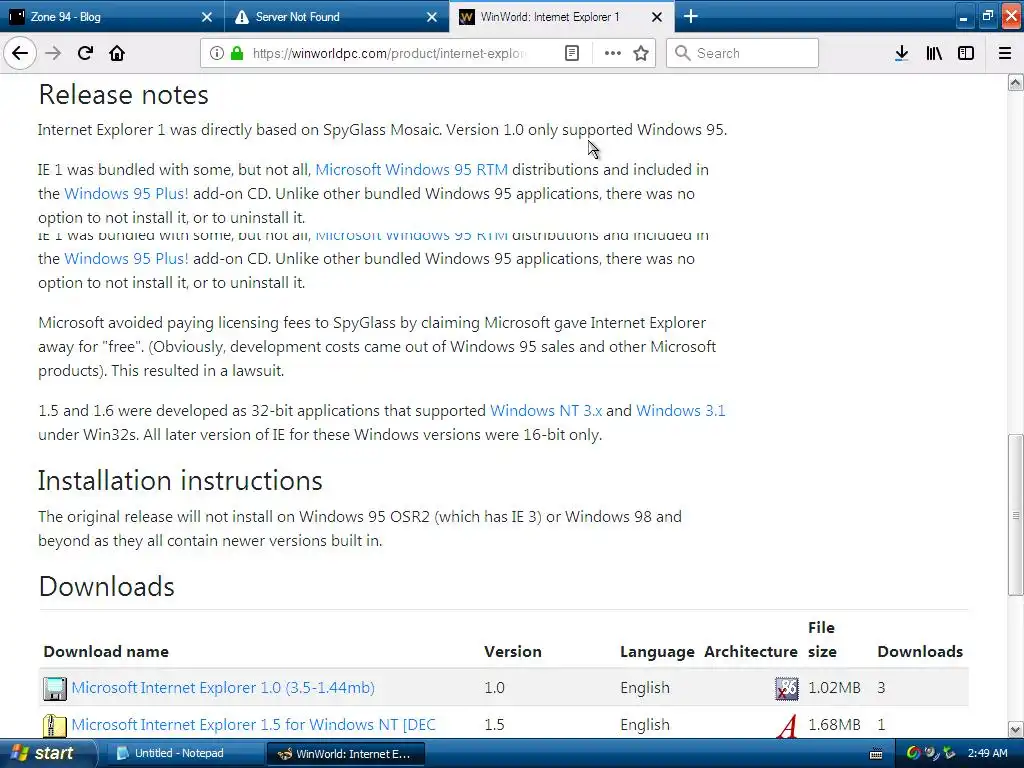Follow the first Windows 95 Plus! link
The height and width of the screenshot is (768, 1024).
126,194
